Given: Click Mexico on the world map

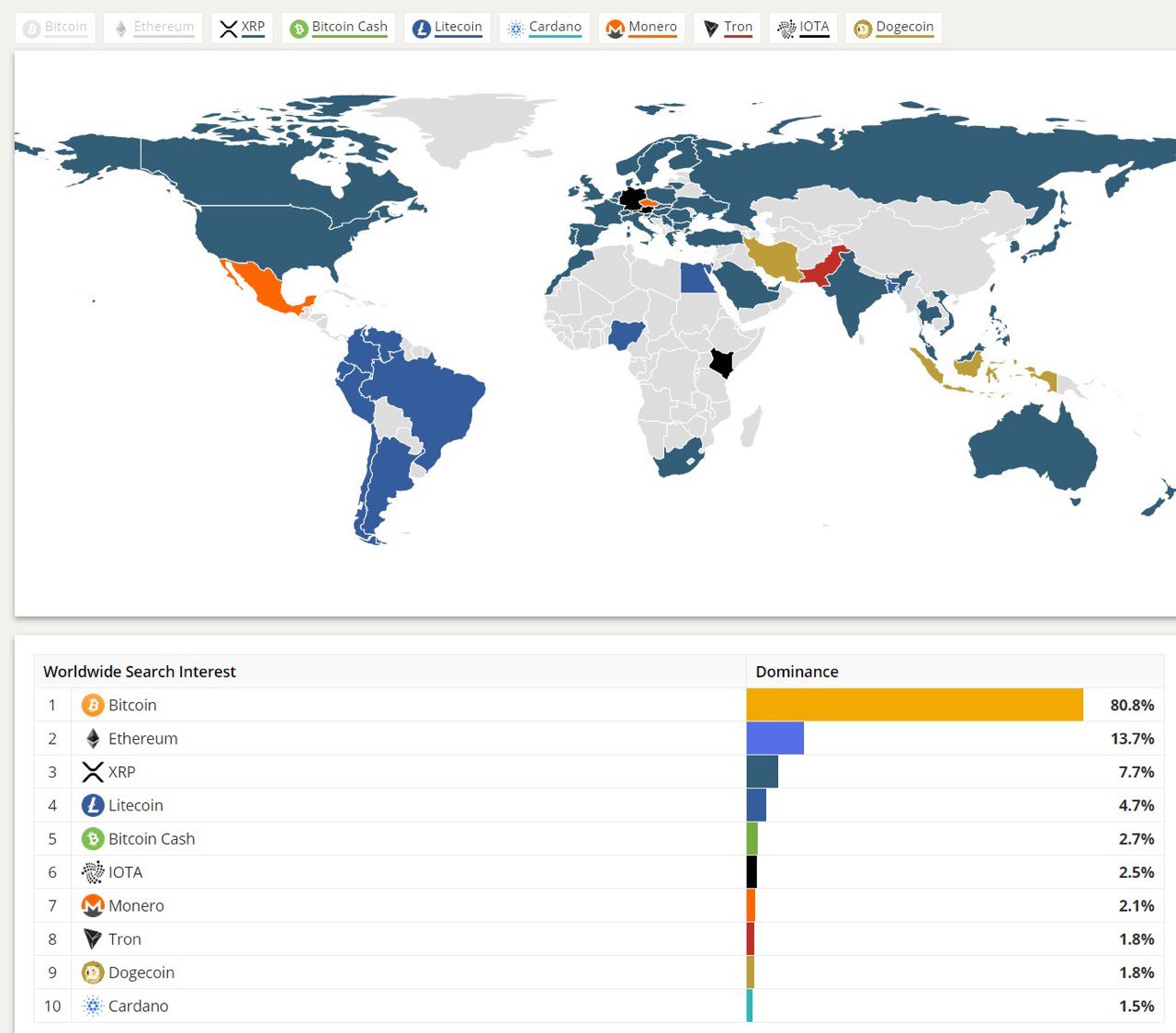Looking at the screenshot, I should pos(266,287).
